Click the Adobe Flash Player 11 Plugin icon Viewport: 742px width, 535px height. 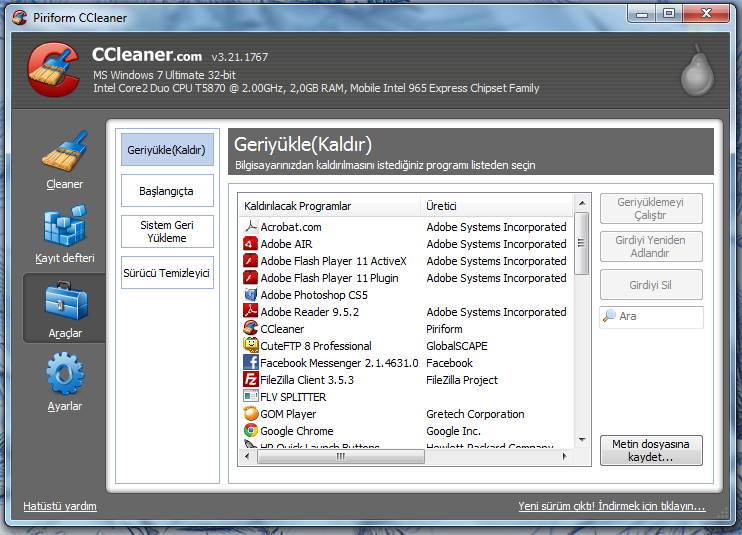(x=250, y=278)
